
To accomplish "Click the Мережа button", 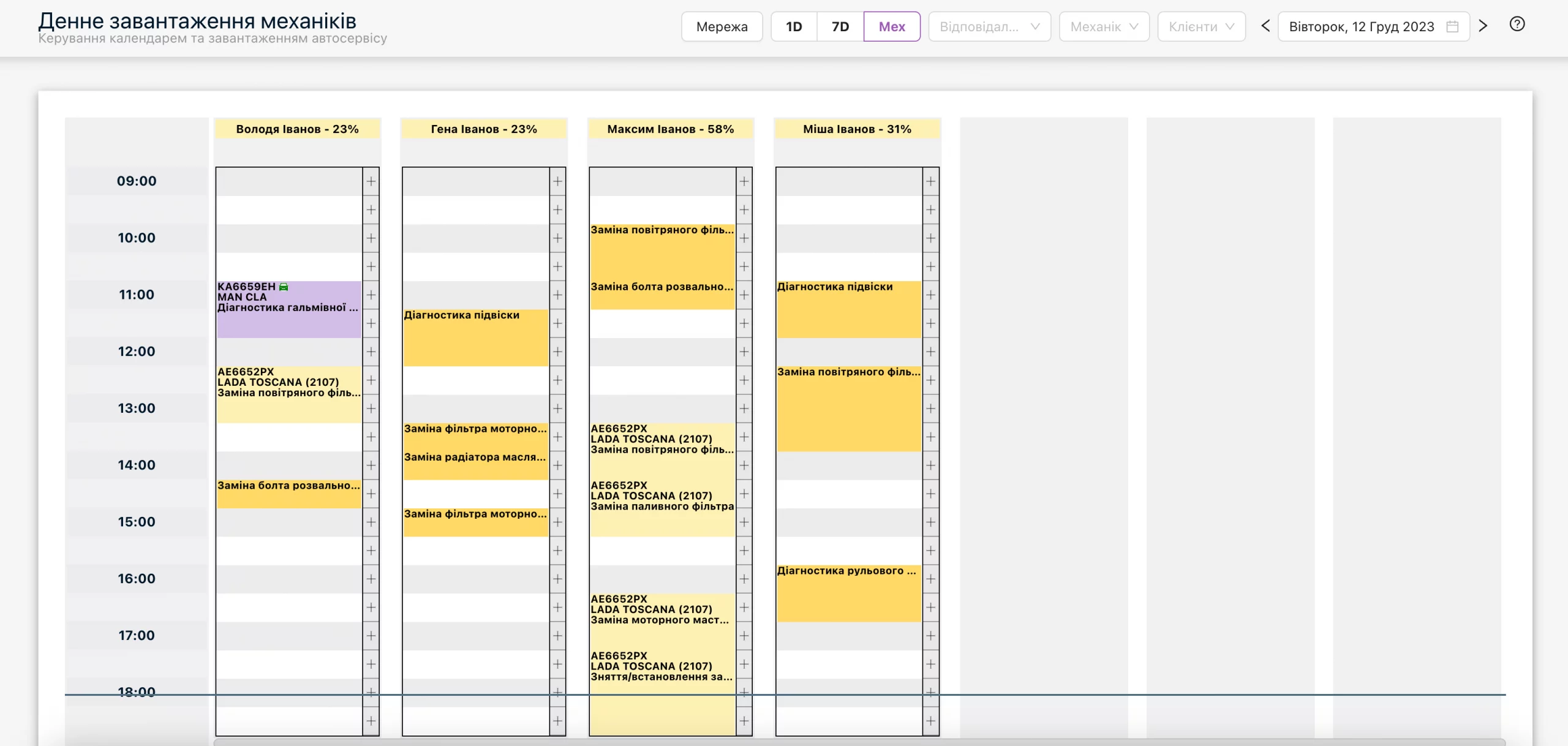I will pos(722,26).
